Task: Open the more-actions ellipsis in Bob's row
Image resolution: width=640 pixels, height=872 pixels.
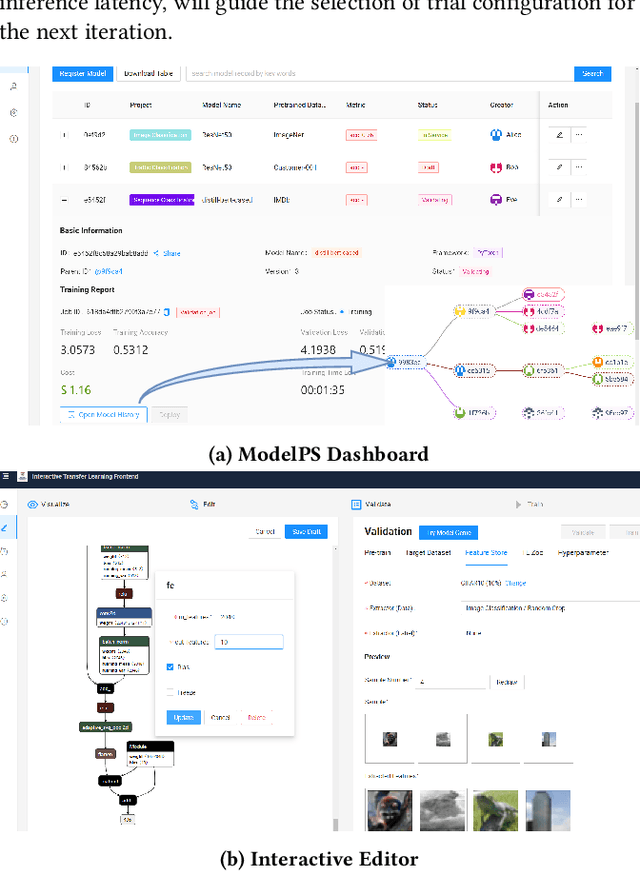Action: coord(578,167)
